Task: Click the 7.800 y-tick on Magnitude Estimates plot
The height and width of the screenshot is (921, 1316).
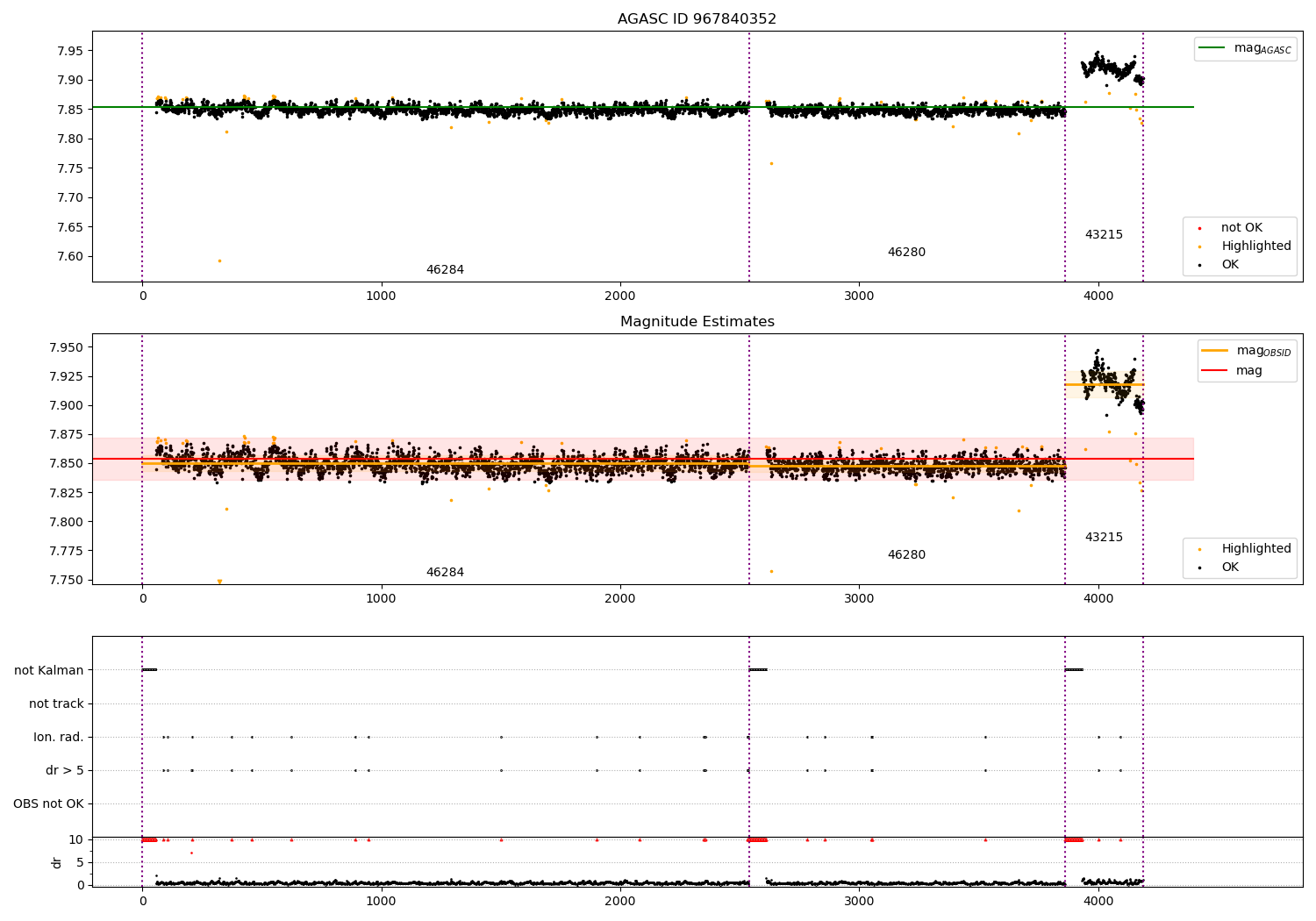Action: [65, 522]
